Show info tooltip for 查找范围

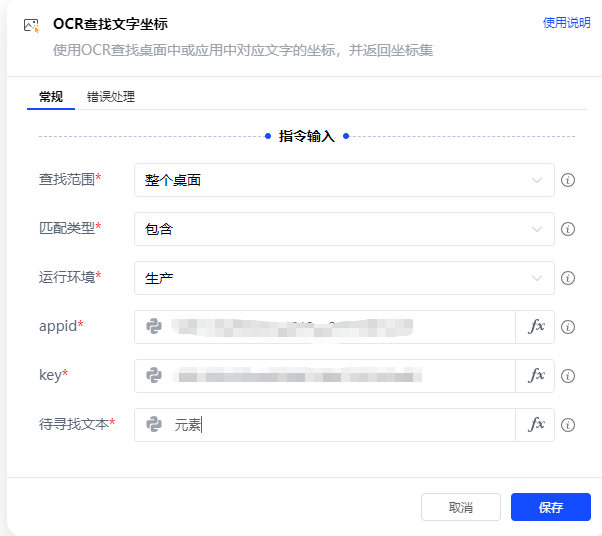click(568, 180)
